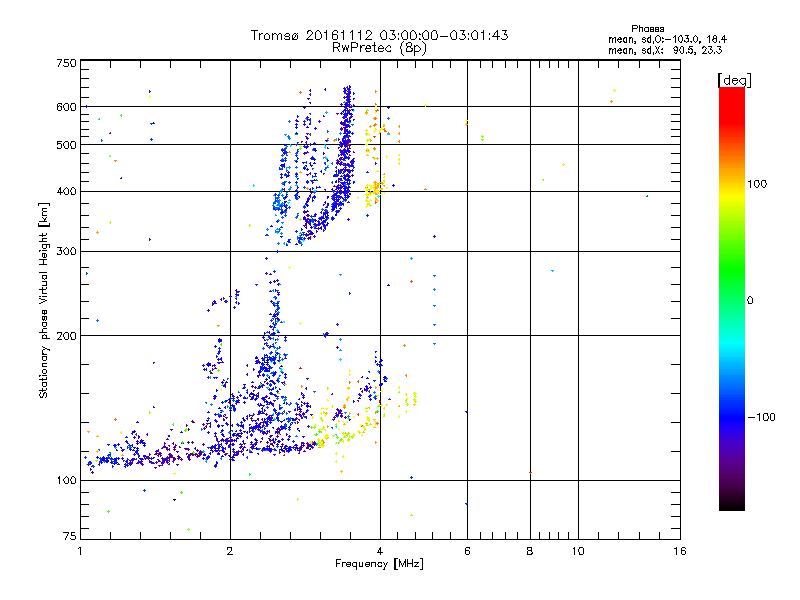
Task: Click the '400' y-axis tick label
Action: pyautogui.click(x=66, y=191)
